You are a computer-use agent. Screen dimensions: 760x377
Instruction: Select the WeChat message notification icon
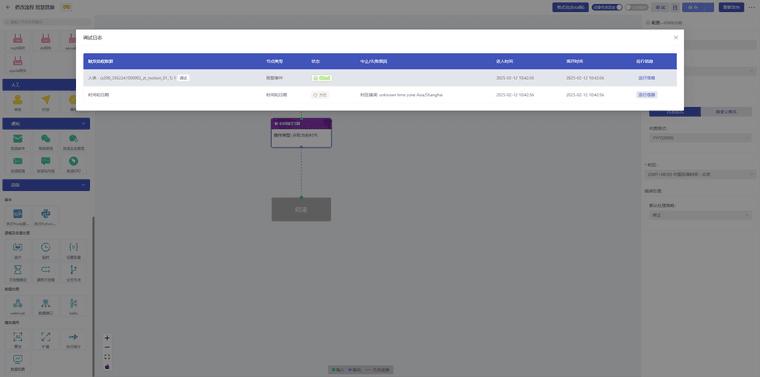(x=46, y=139)
